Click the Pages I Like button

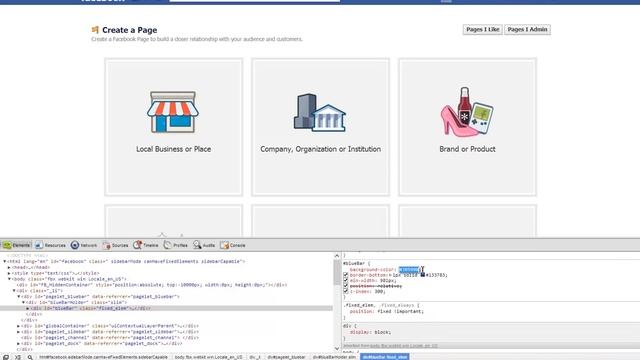482,29
